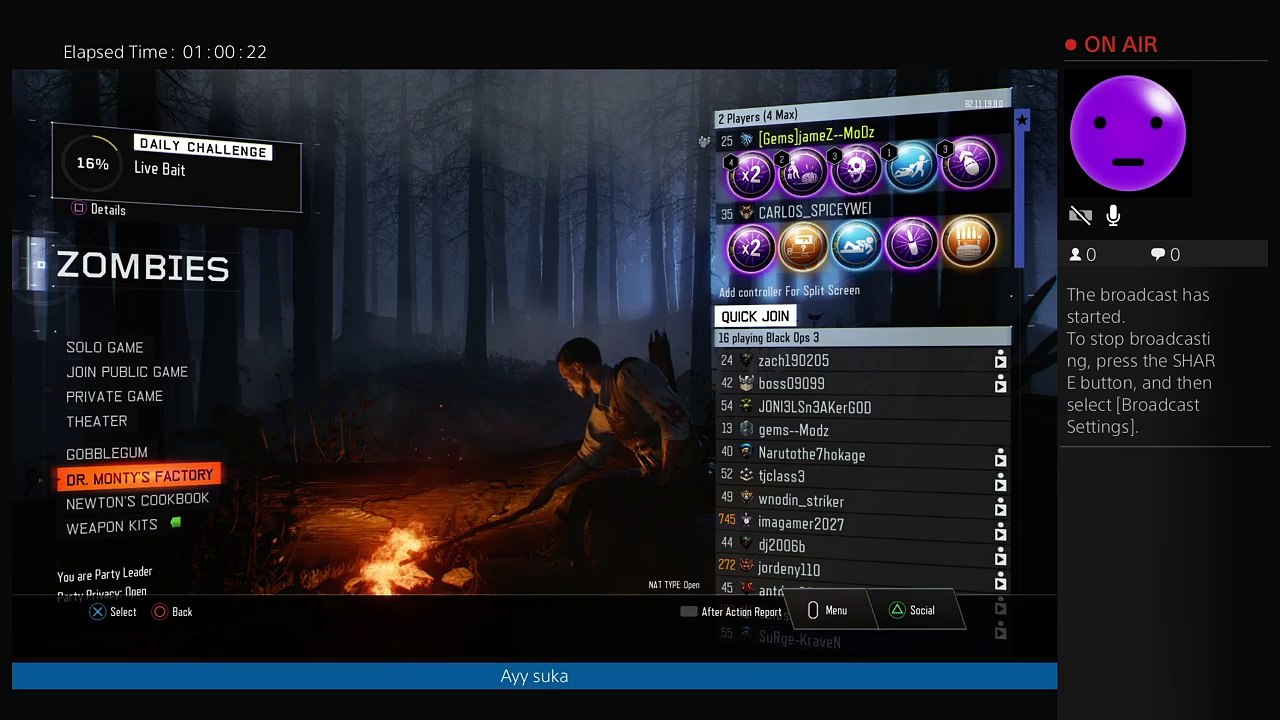Click join icon on wnodin_striker row
Viewport: 1280px width, 720px height.
[x=1000, y=509]
